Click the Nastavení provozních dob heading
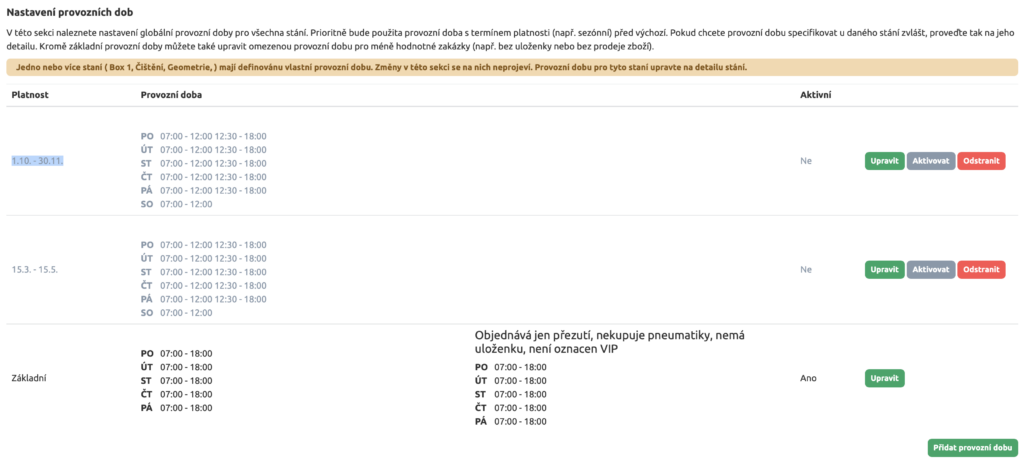1024x465 pixels. [71, 11]
